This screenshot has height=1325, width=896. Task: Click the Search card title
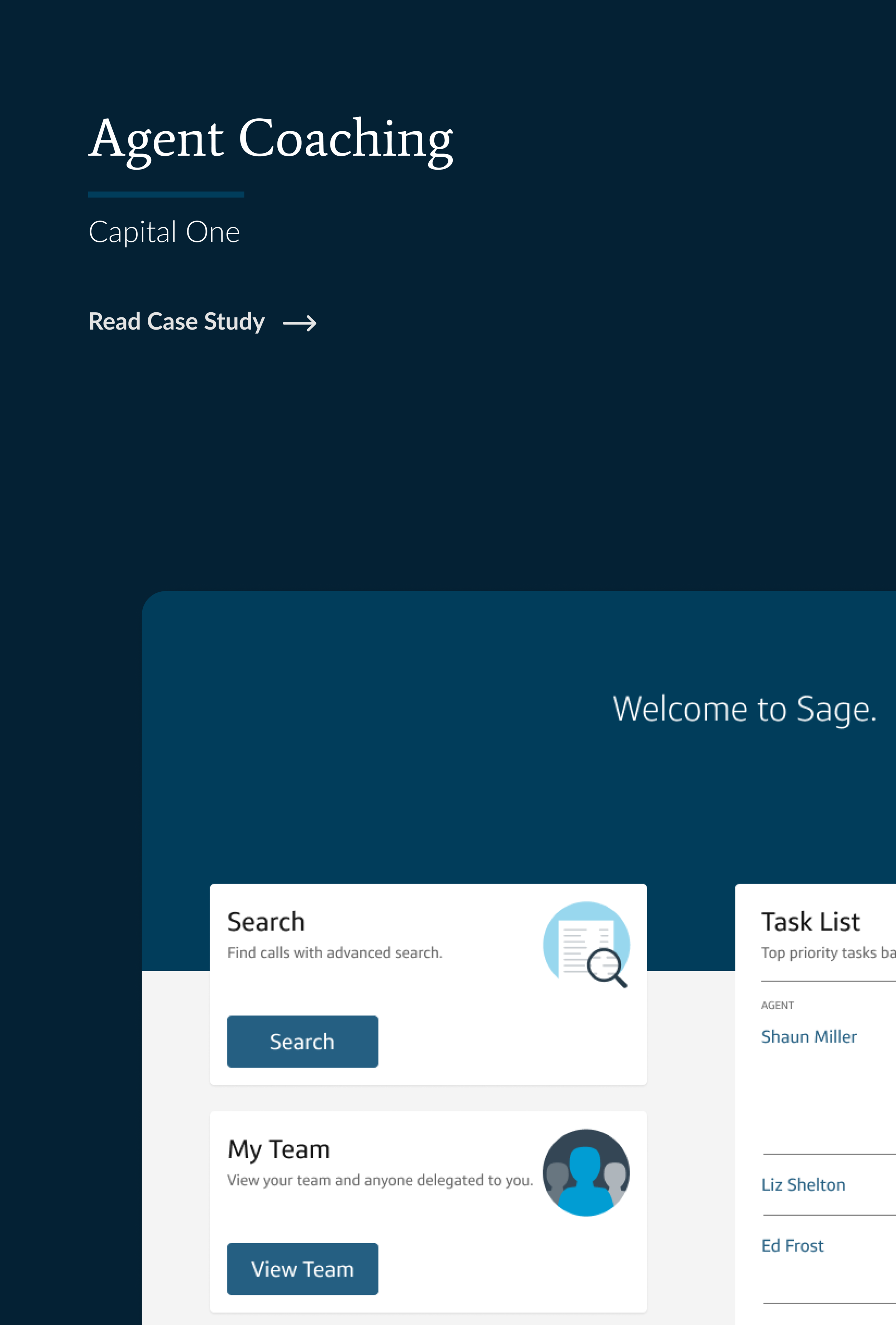tap(266, 922)
